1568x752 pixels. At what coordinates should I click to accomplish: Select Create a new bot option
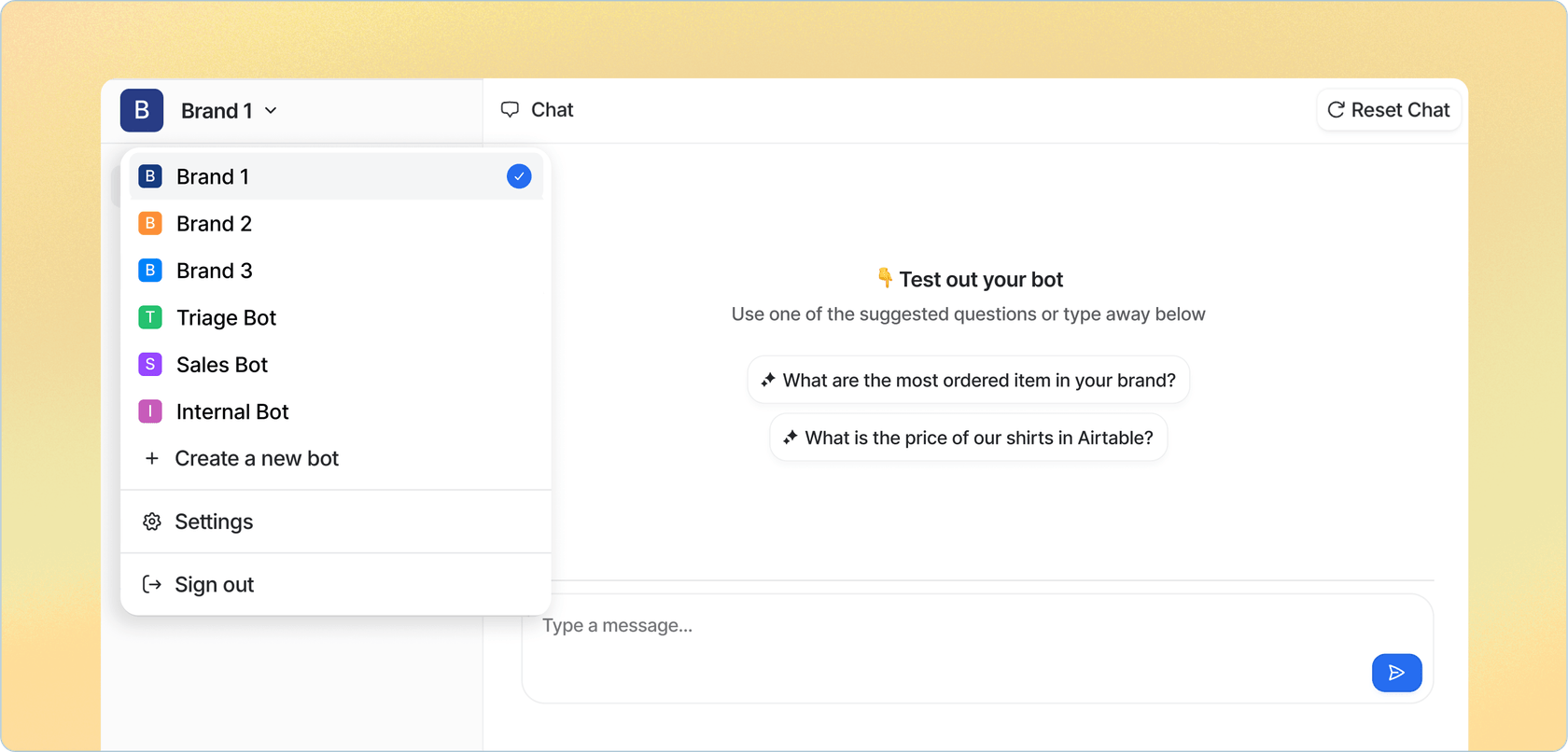point(257,459)
